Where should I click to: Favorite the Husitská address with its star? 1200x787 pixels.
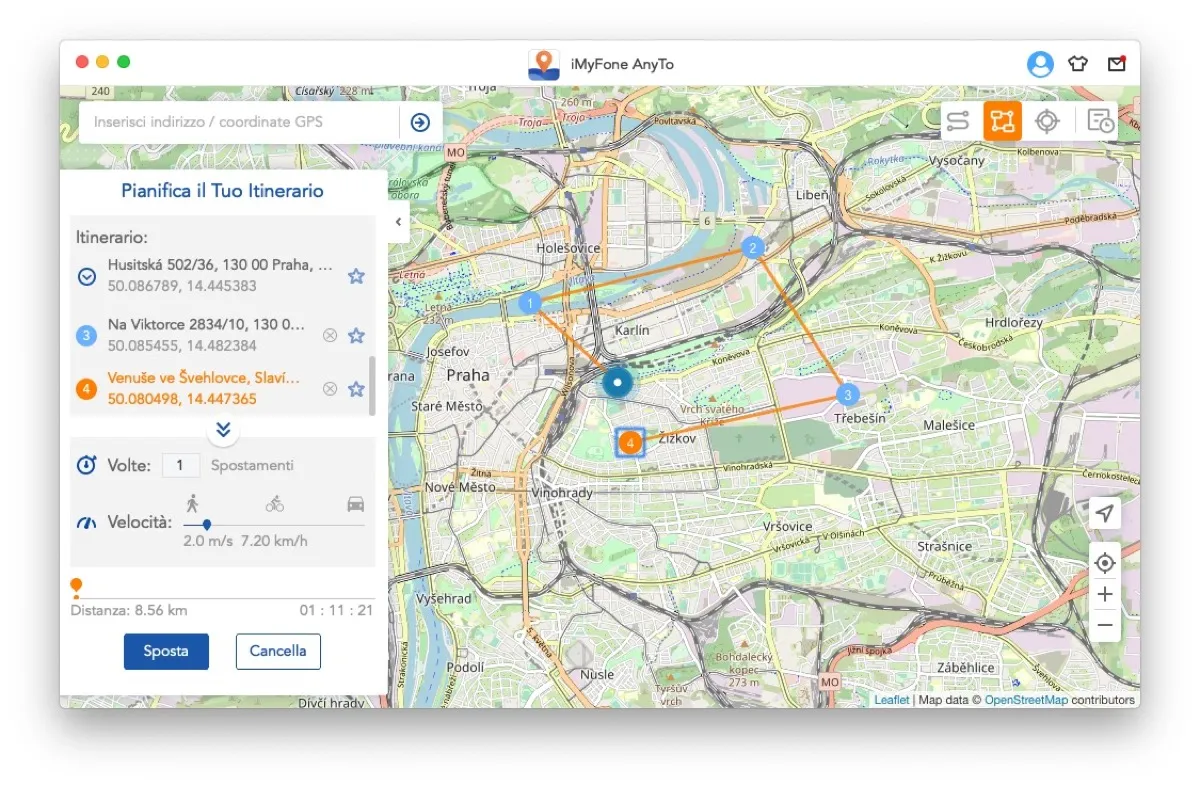point(356,277)
